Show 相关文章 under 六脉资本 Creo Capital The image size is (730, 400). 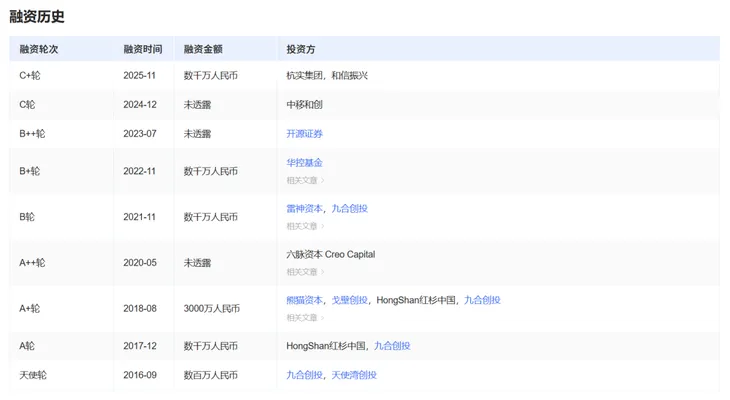pos(305,272)
